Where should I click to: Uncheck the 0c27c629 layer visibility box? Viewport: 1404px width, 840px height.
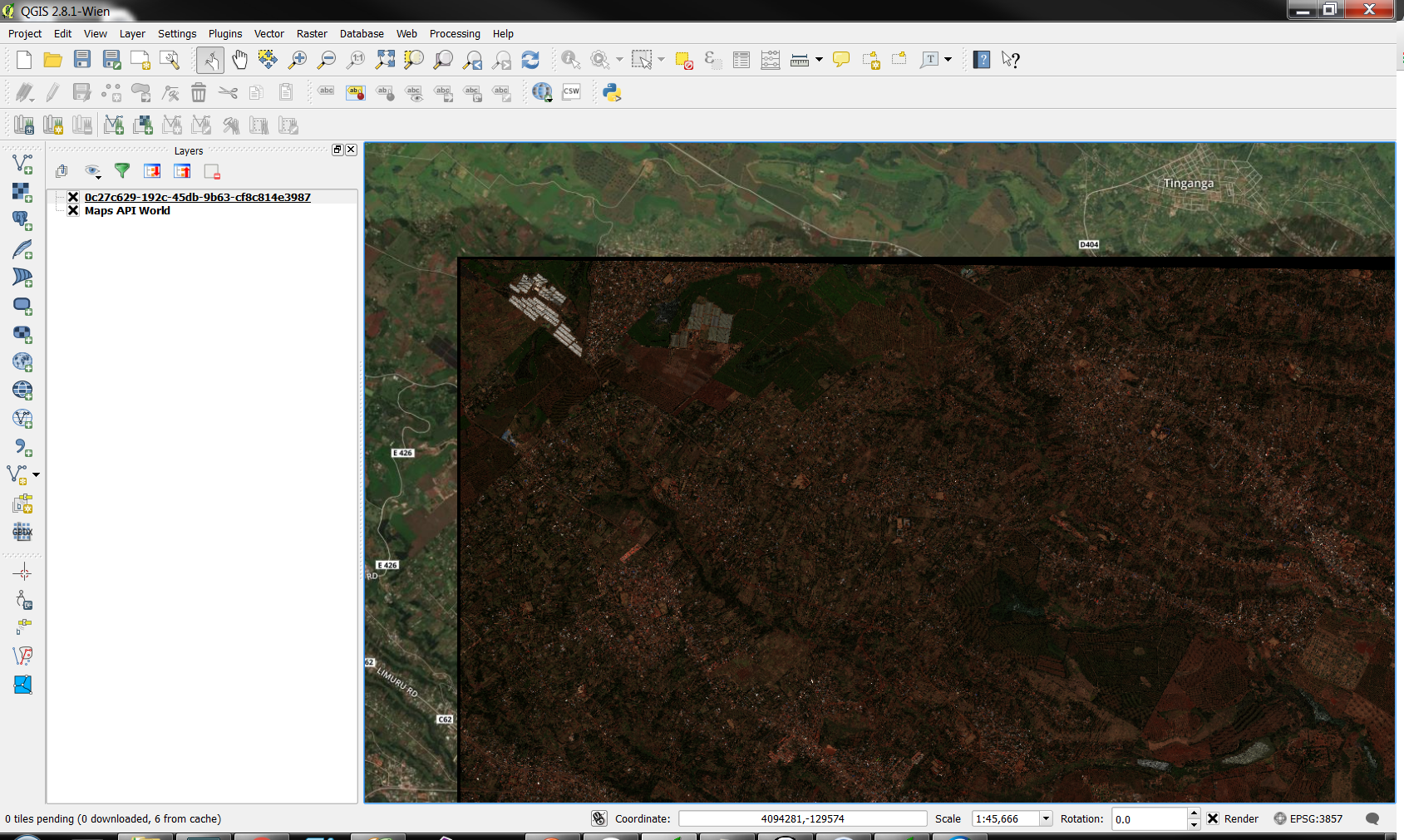pos(73,198)
